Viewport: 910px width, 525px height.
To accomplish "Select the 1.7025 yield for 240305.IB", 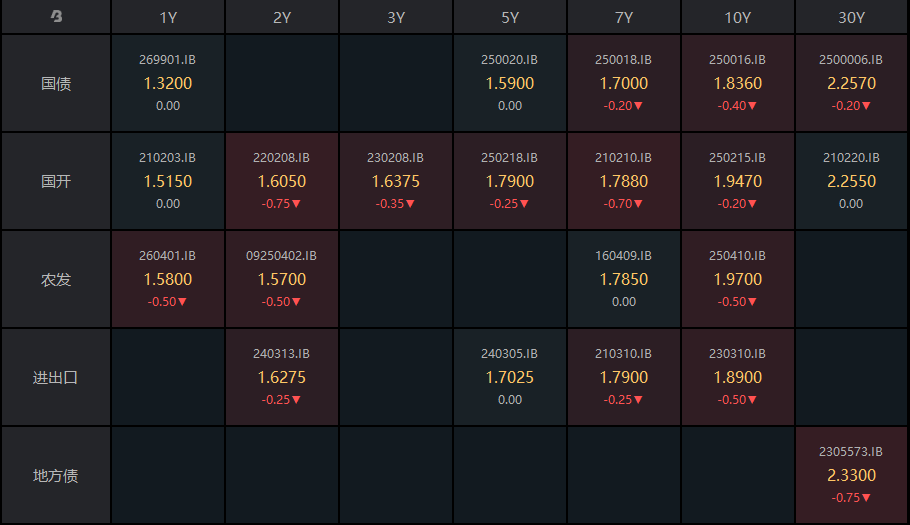I will pos(510,378).
